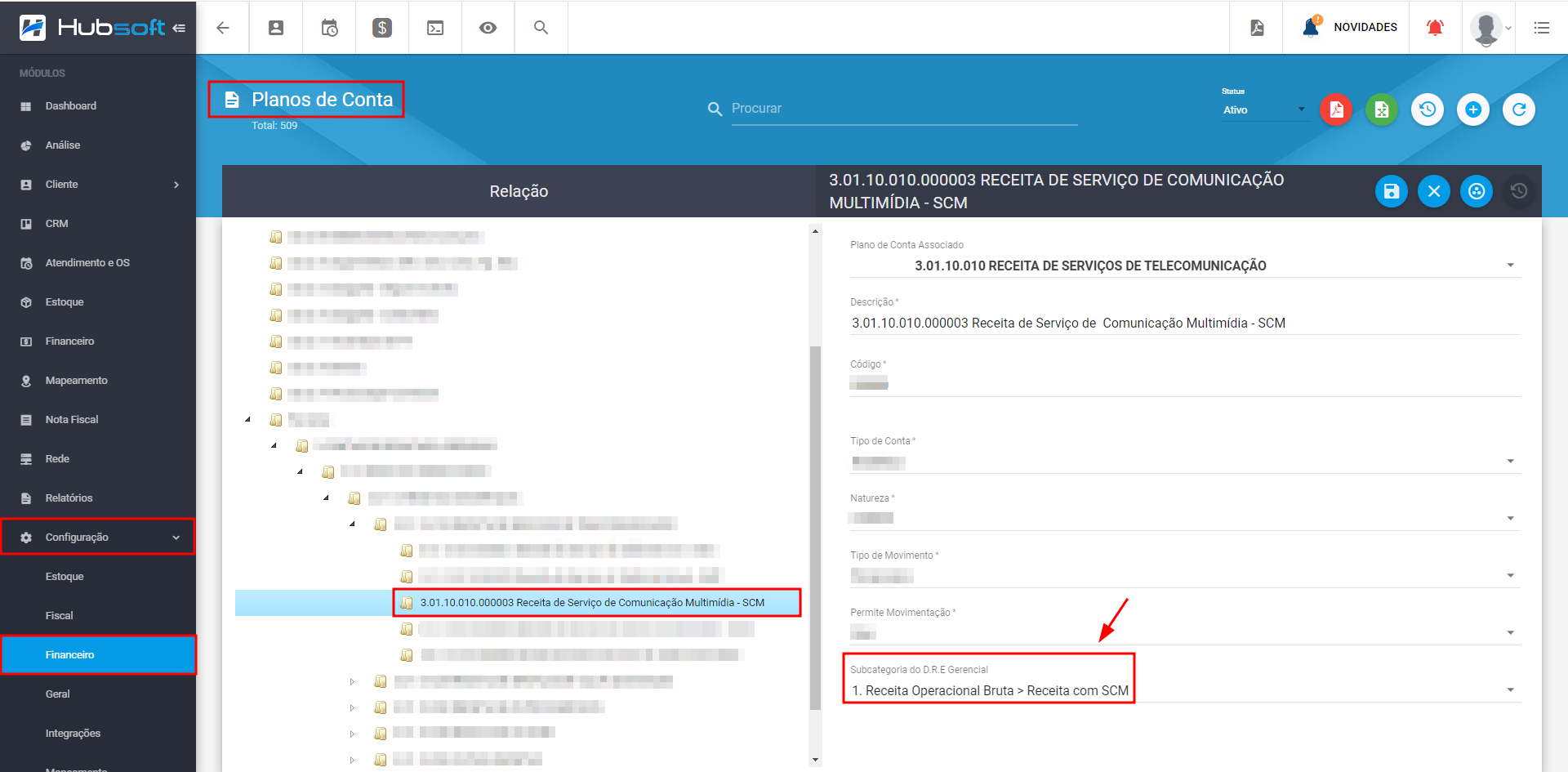Open Financeiro main module
Screen dimensions: 1568x772
click(98, 341)
